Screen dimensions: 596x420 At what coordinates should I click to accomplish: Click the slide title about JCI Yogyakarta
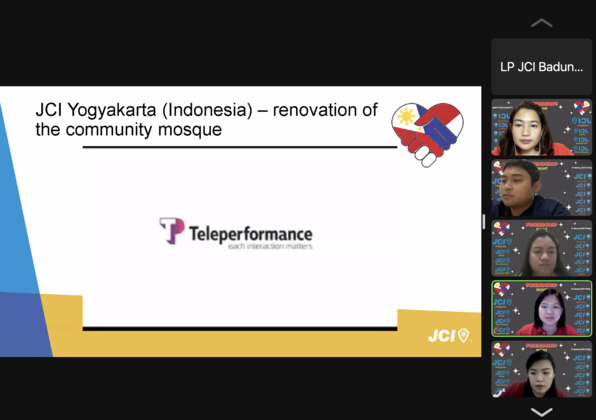206,119
